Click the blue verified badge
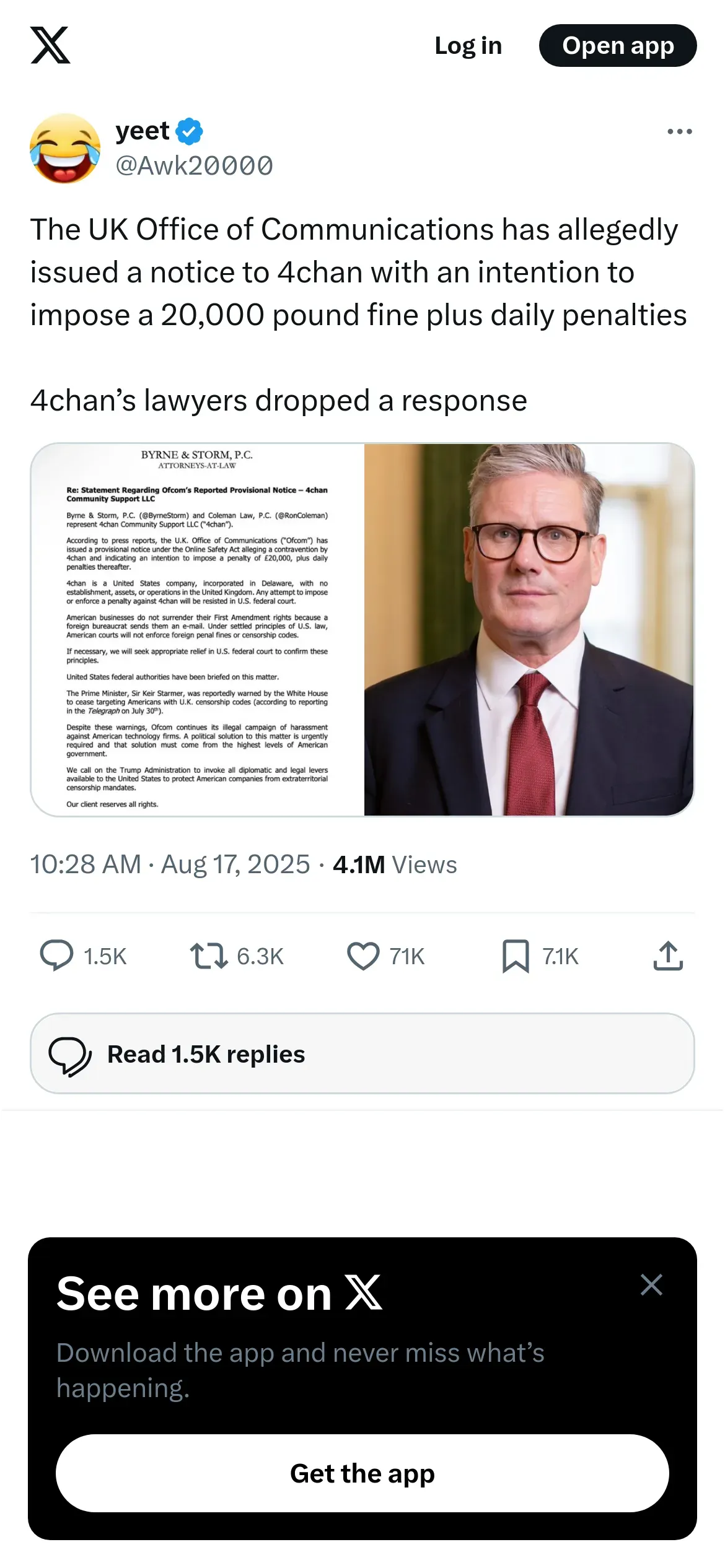 (189, 131)
